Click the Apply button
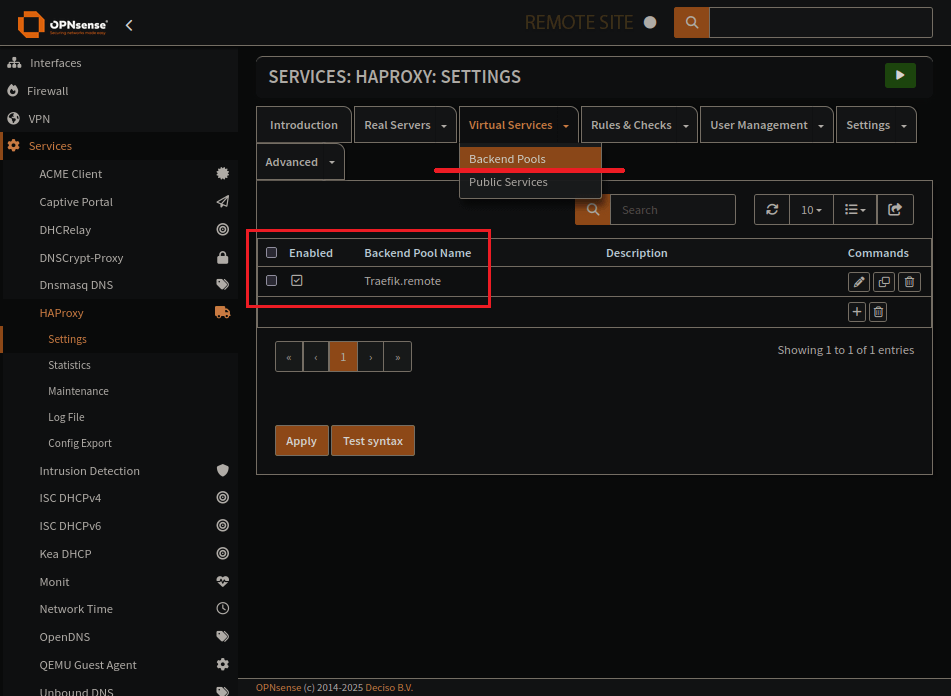Image resolution: width=951 pixels, height=696 pixels. (301, 441)
